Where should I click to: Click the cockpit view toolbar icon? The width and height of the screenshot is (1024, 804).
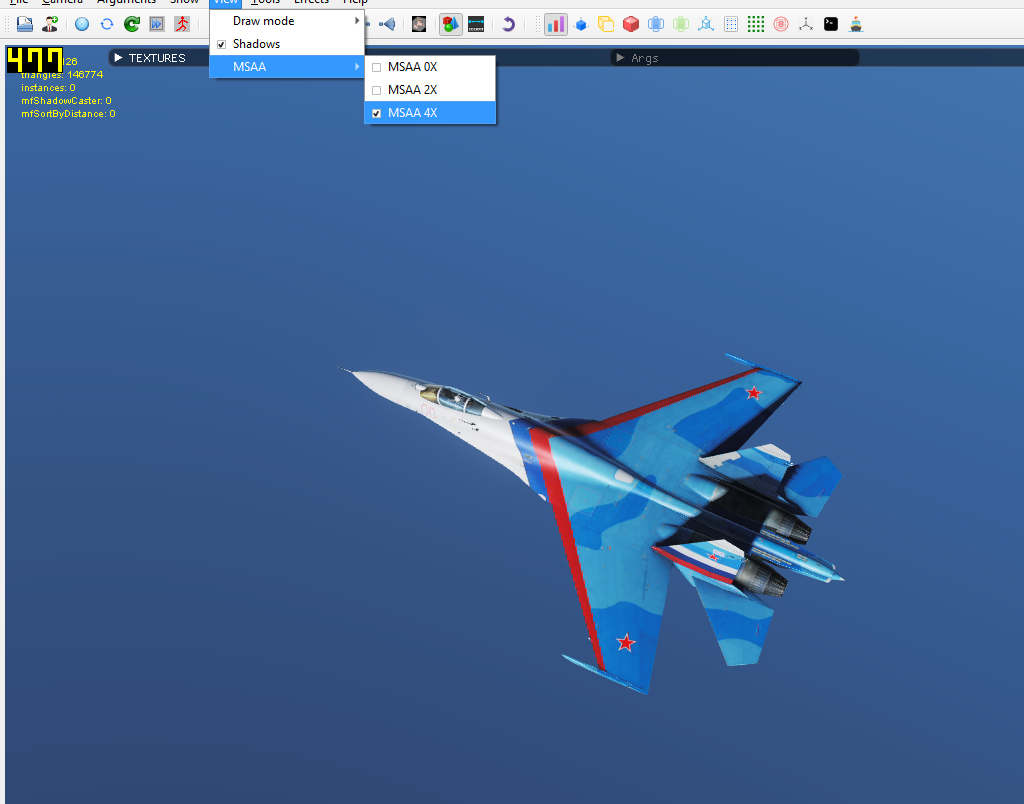coord(476,25)
